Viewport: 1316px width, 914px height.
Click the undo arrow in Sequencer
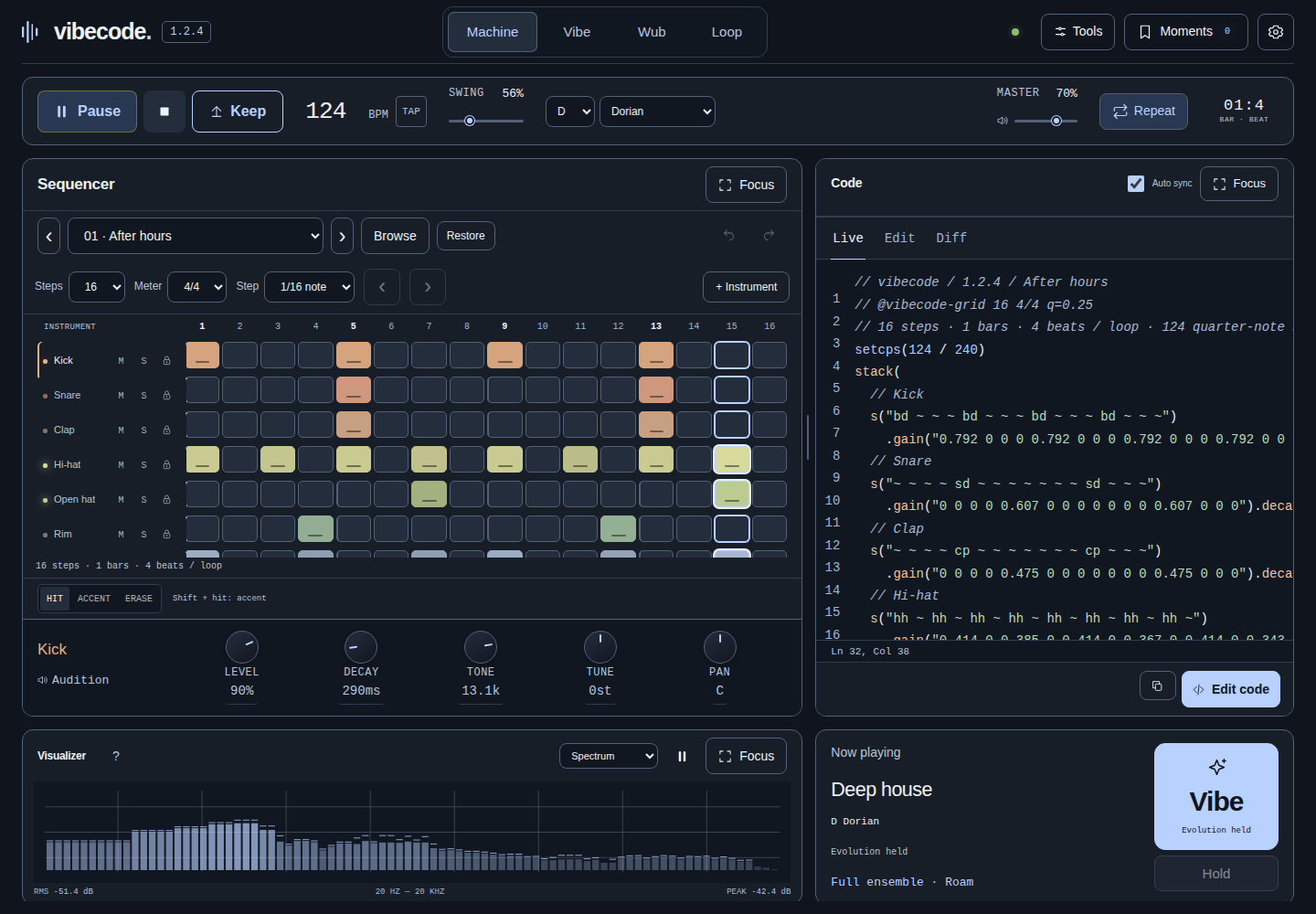[x=729, y=236]
